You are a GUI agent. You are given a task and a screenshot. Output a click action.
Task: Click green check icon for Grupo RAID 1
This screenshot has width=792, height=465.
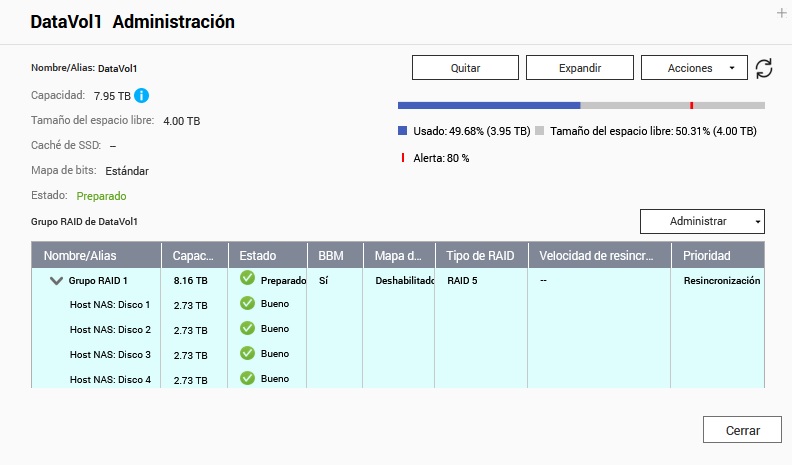coord(247,280)
